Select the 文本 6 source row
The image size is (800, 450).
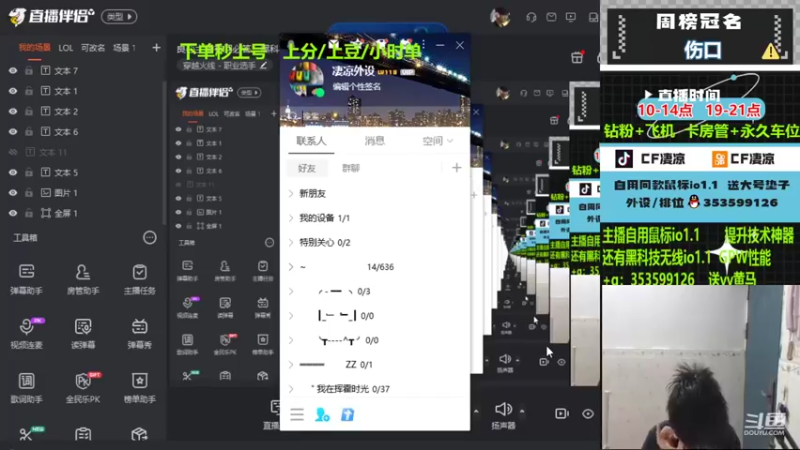82,132
